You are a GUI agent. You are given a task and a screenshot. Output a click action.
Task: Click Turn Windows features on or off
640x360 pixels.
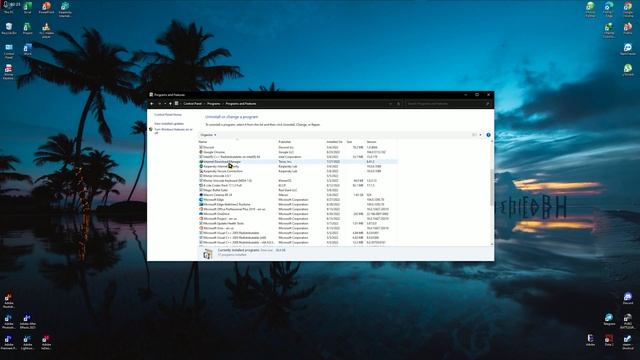coord(173,131)
